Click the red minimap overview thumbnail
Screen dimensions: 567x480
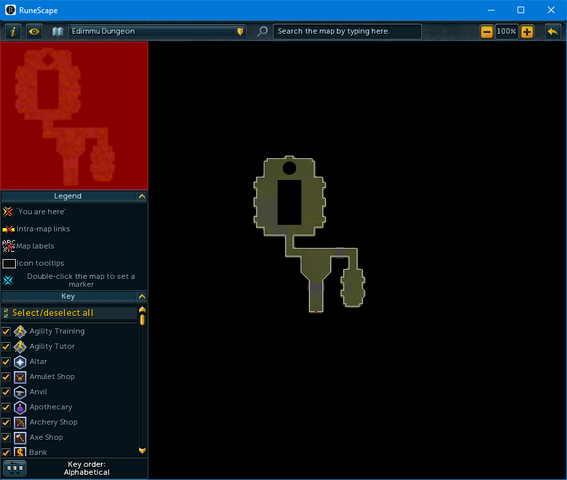(74, 115)
